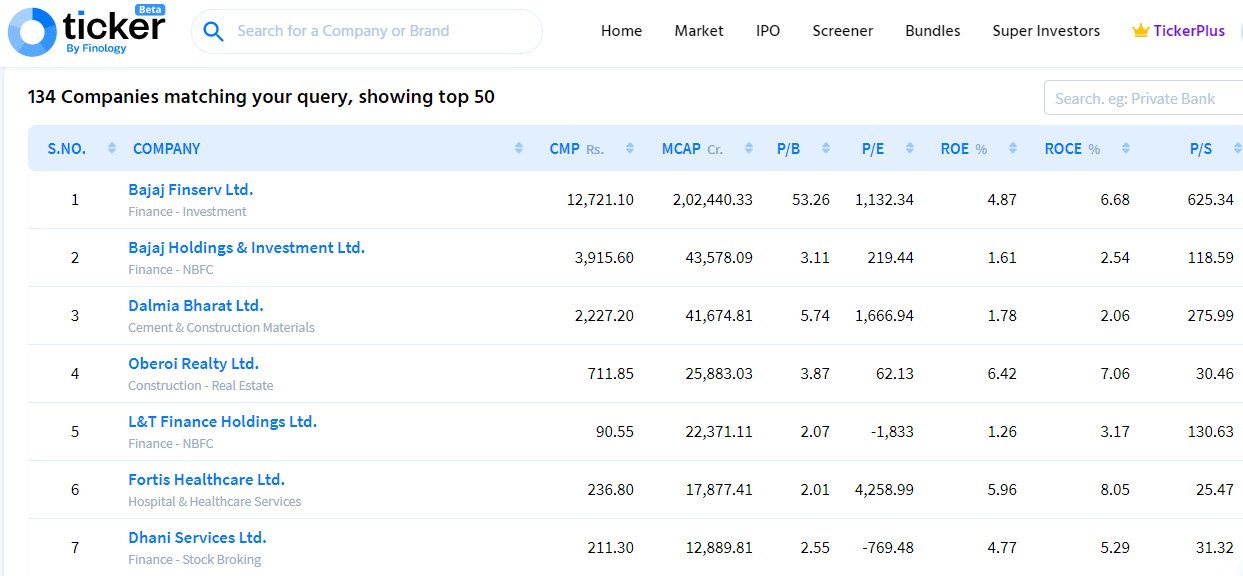Click the ROCE % header label
Screen dimensions: 1243x576
[x=1072, y=148]
